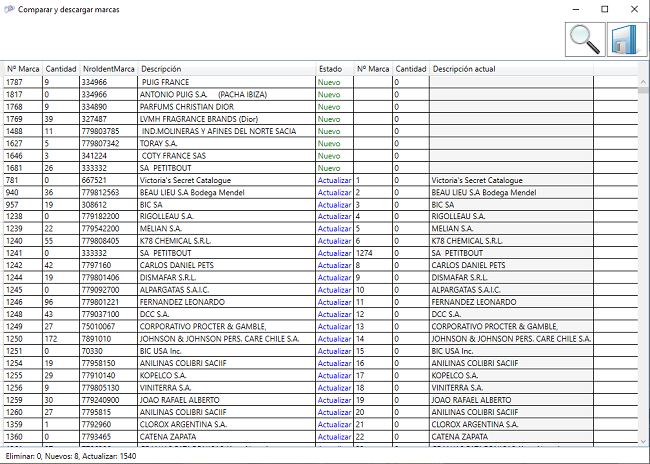Select the PUIG FRANCE description cell
Image resolution: width=650 pixels, height=464 pixels.
226,82
